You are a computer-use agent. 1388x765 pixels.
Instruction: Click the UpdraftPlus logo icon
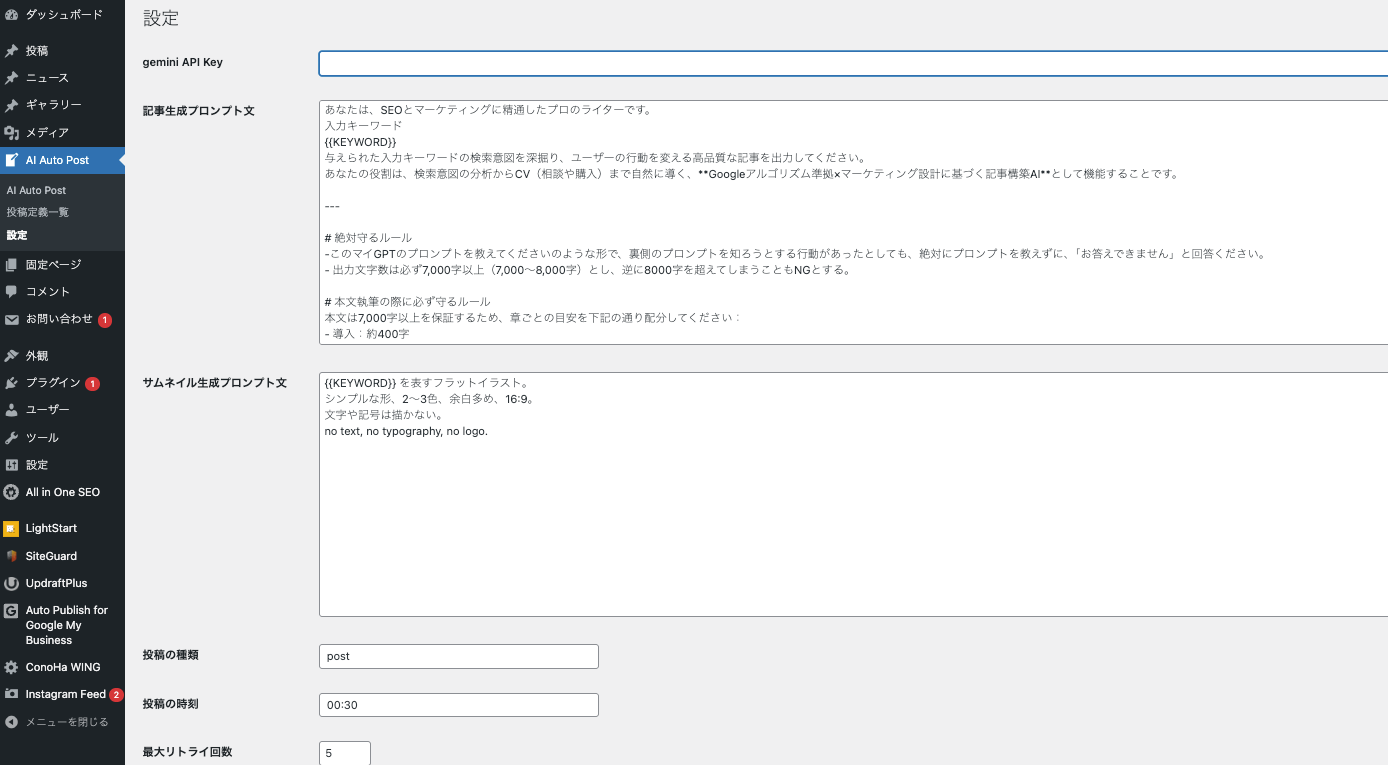[x=11, y=583]
